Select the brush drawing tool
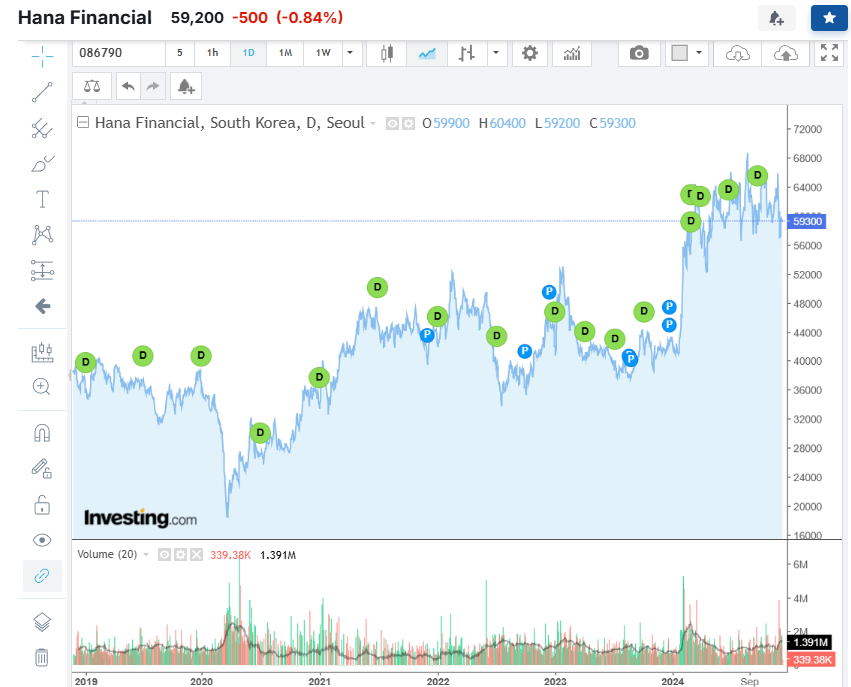Image resolution: width=851 pixels, height=687 pixels. 42,164
